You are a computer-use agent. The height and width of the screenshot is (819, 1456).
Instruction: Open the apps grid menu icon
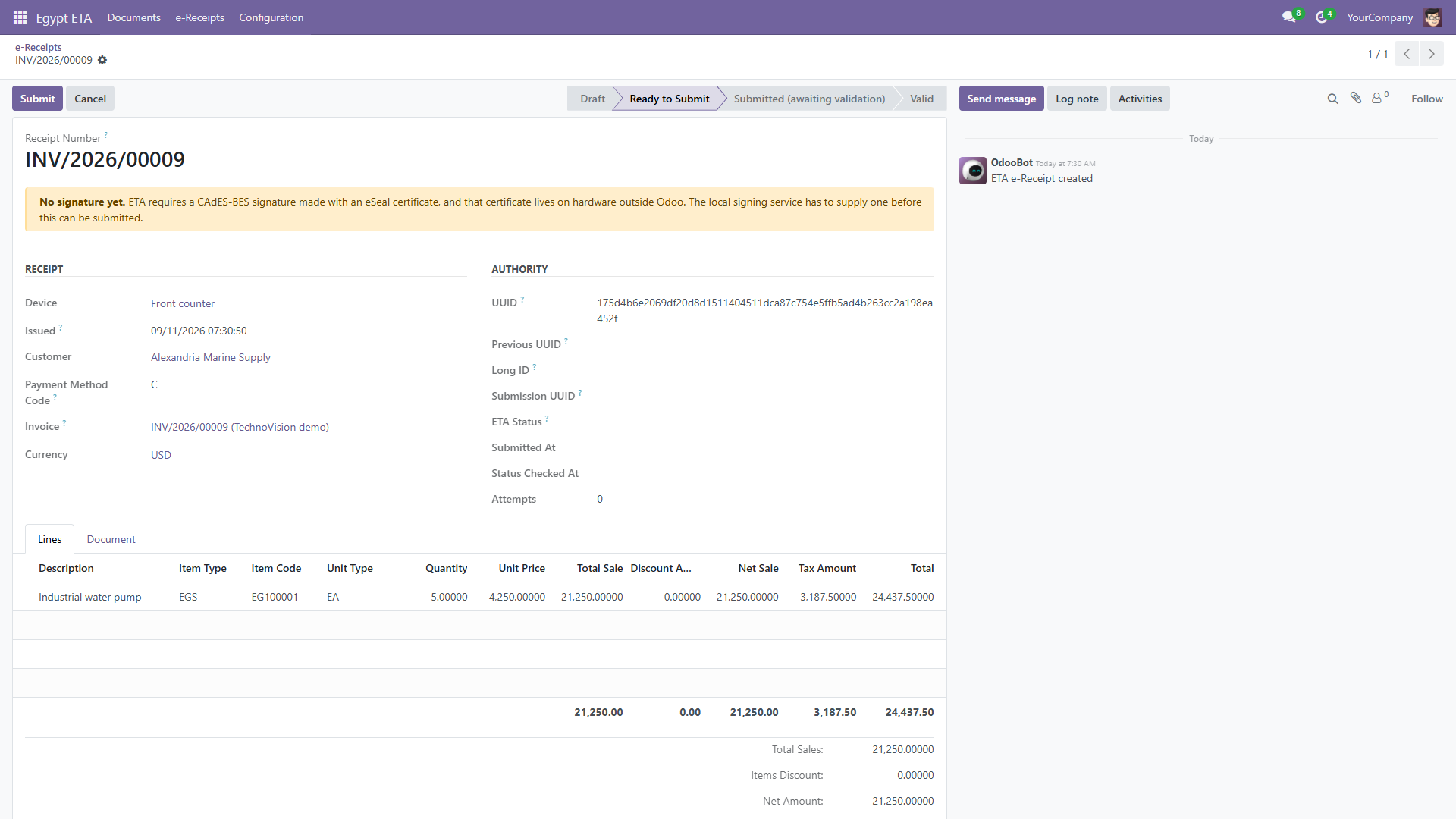(x=20, y=17)
